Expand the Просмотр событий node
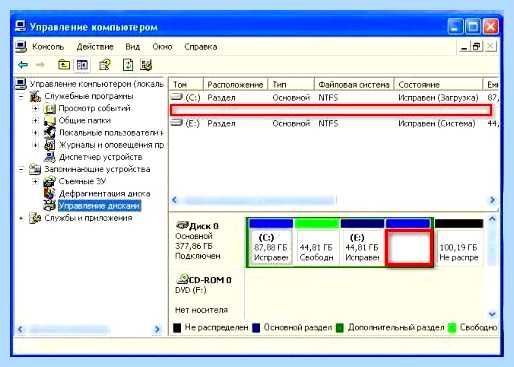 click(x=35, y=109)
